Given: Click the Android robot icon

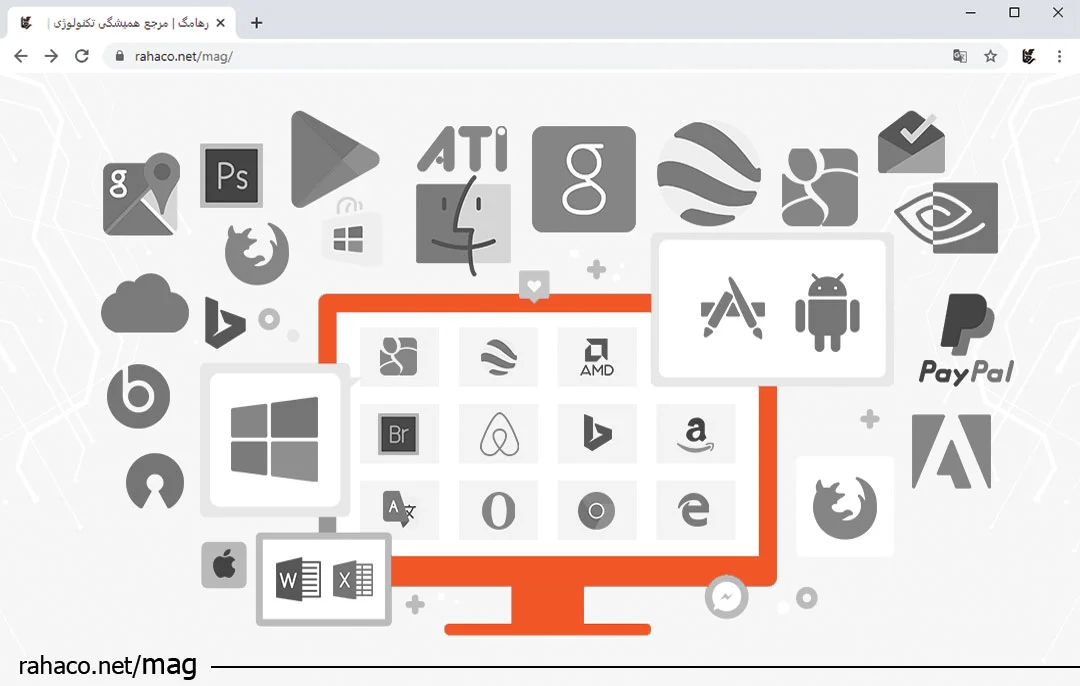Looking at the screenshot, I should tap(827, 312).
